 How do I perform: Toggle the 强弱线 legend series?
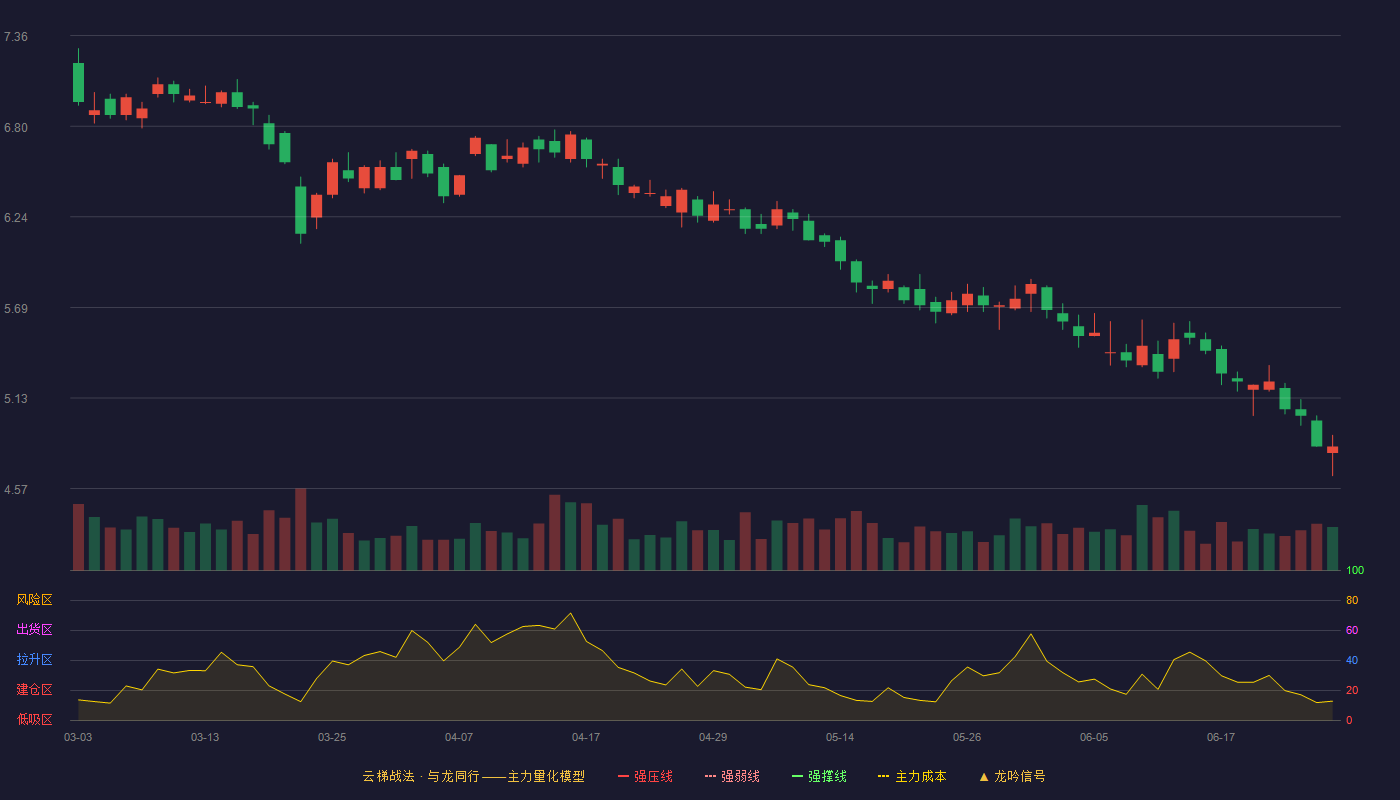coord(732,776)
